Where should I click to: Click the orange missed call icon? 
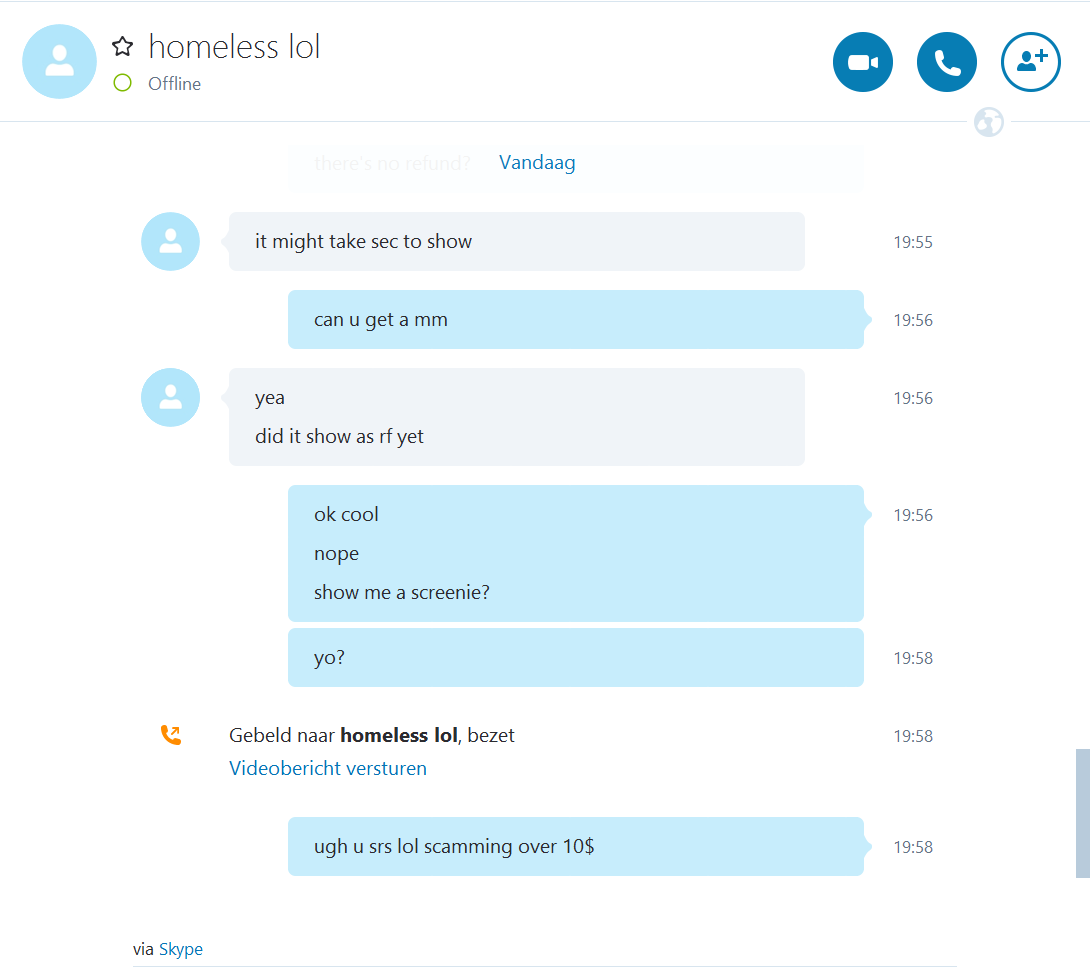pos(171,735)
